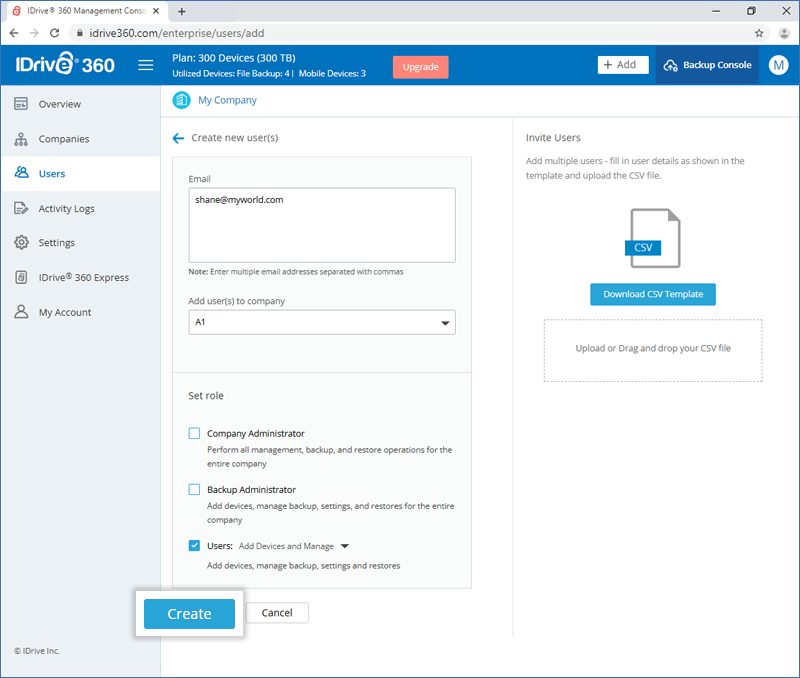800x678 pixels.
Task: Open the Overview section
Action: pyautogui.click(x=60, y=104)
